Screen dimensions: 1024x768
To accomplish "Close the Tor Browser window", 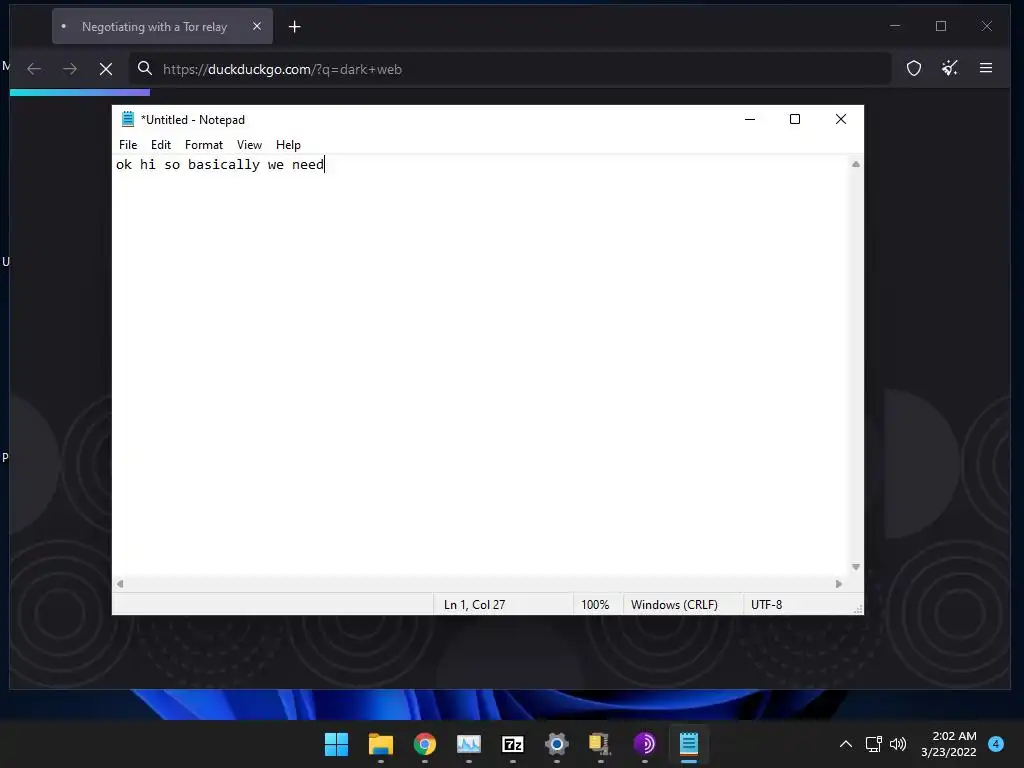I will pos(987,26).
